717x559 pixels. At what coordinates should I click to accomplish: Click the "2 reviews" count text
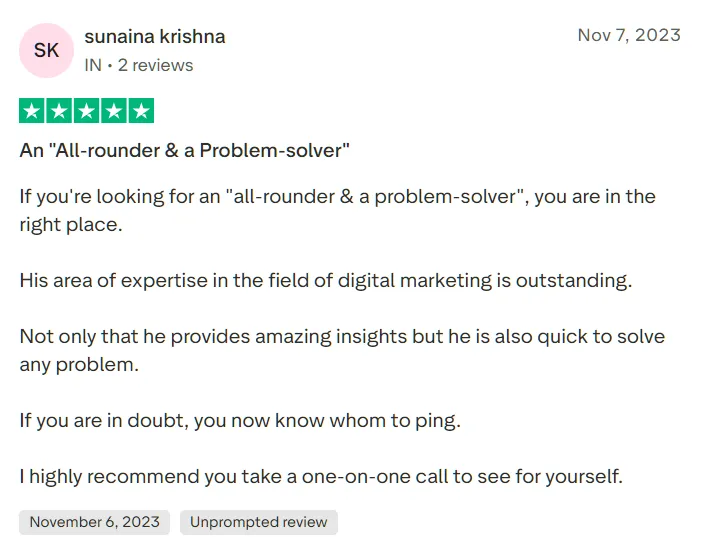(x=154, y=65)
